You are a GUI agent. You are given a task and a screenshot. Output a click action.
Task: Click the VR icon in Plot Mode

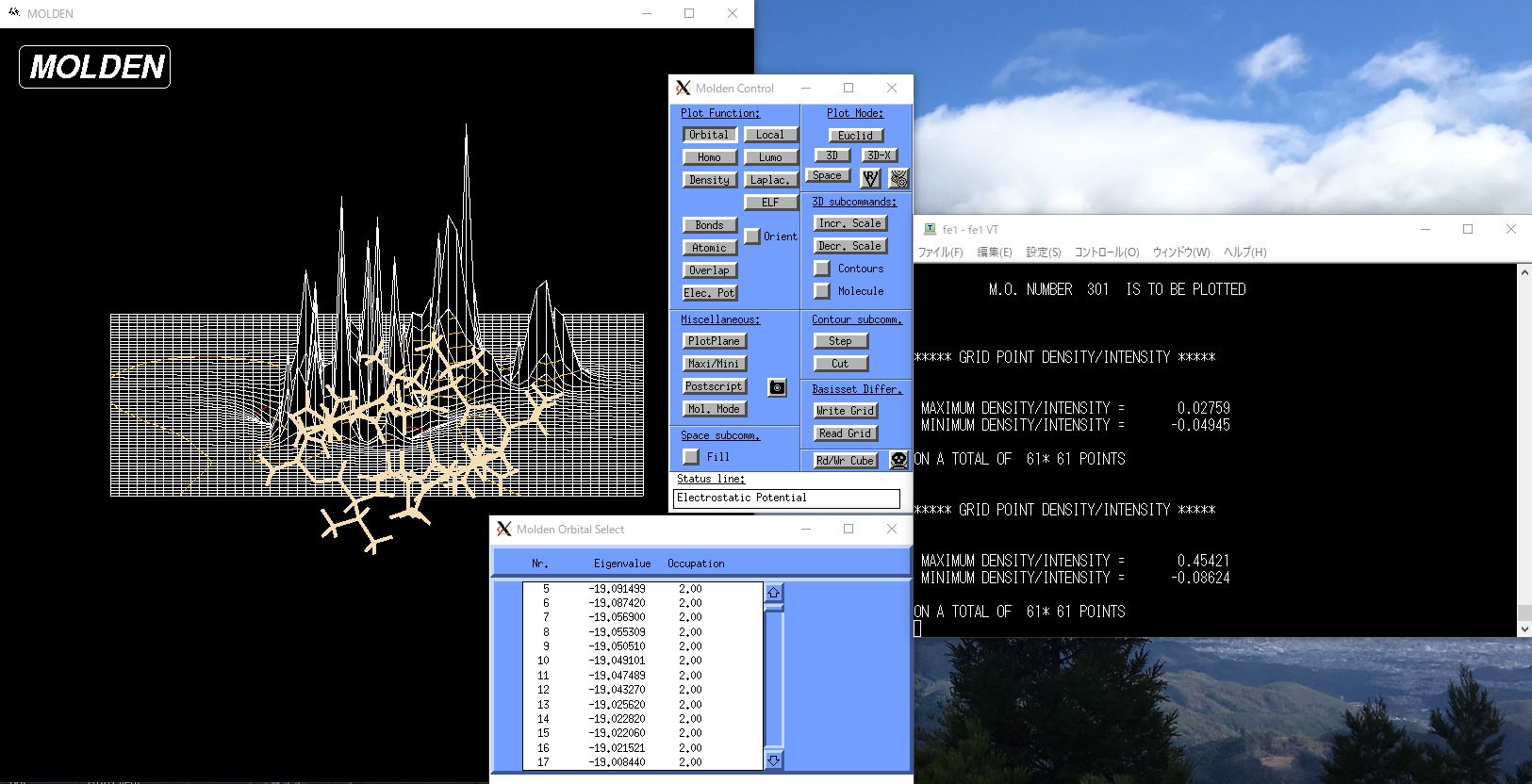(870, 177)
